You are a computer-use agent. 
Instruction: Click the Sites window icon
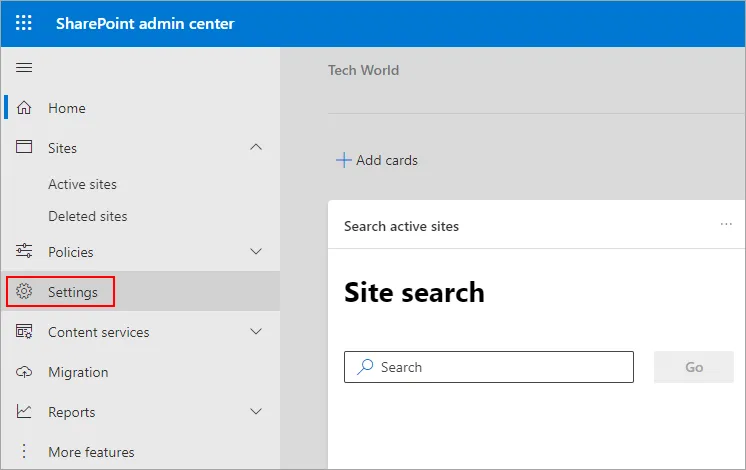click(x=24, y=147)
